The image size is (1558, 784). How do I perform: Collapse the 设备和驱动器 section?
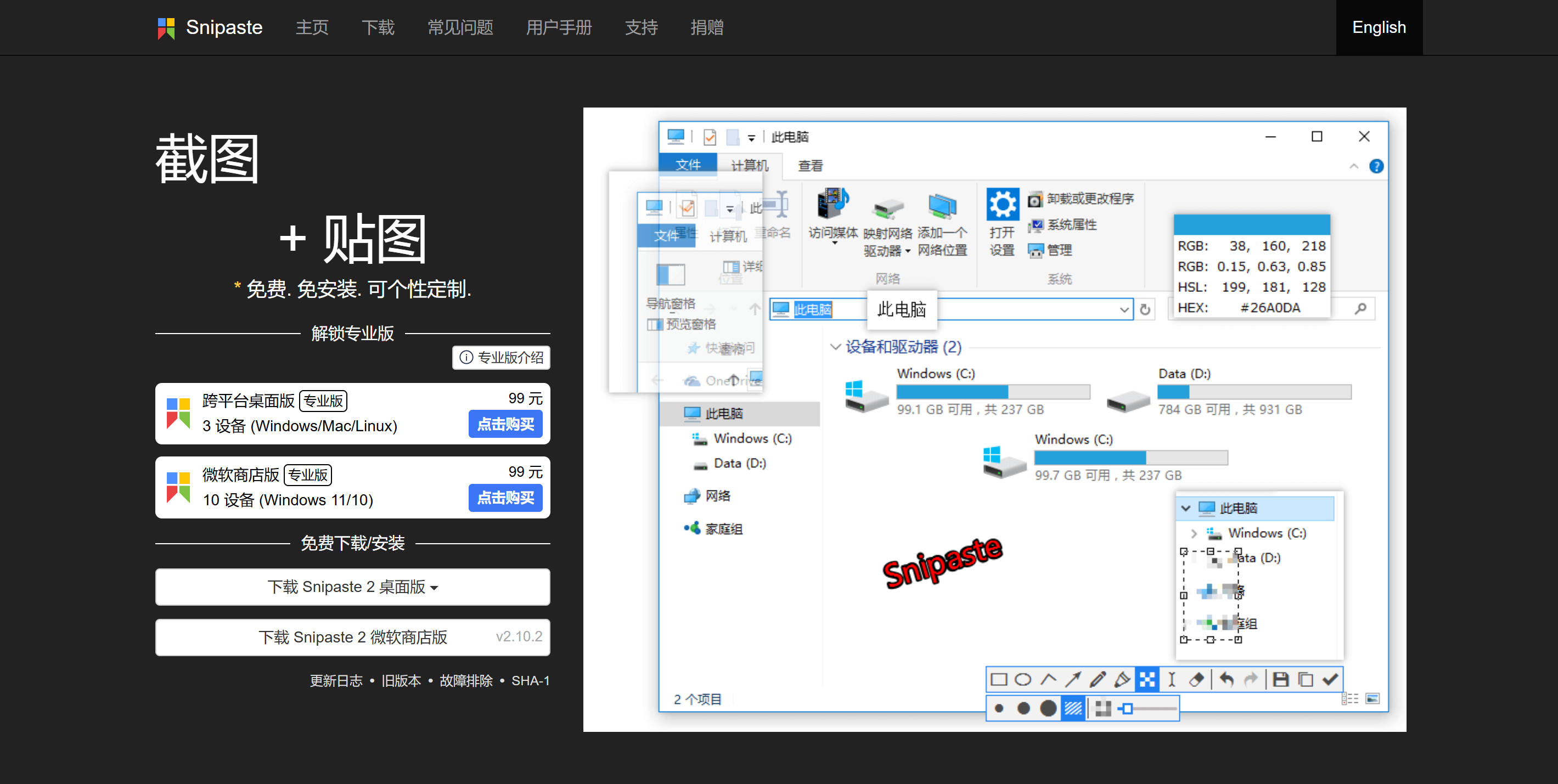tap(835, 348)
